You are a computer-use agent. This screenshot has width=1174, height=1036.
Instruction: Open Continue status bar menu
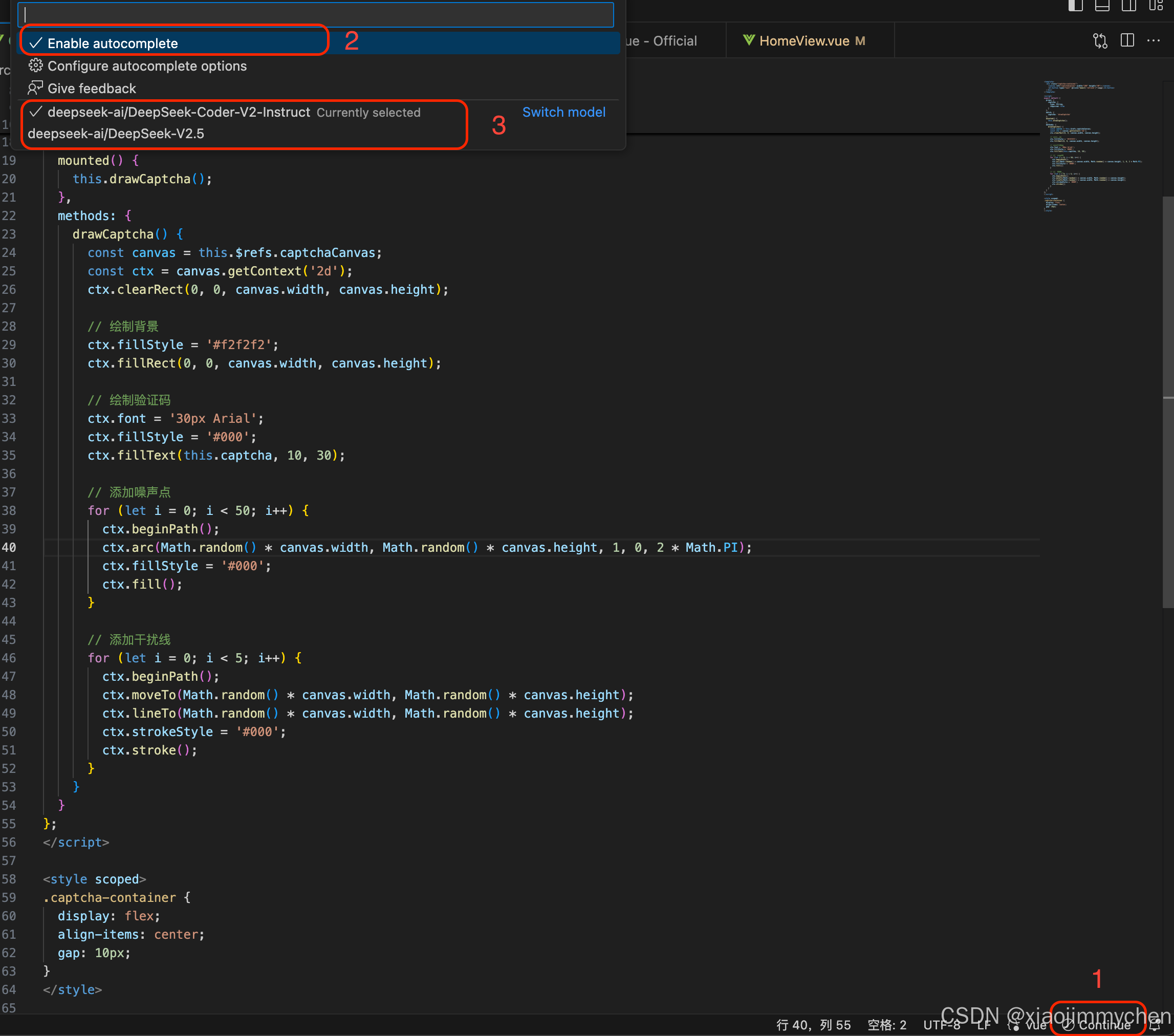click(x=1097, y=1025)
